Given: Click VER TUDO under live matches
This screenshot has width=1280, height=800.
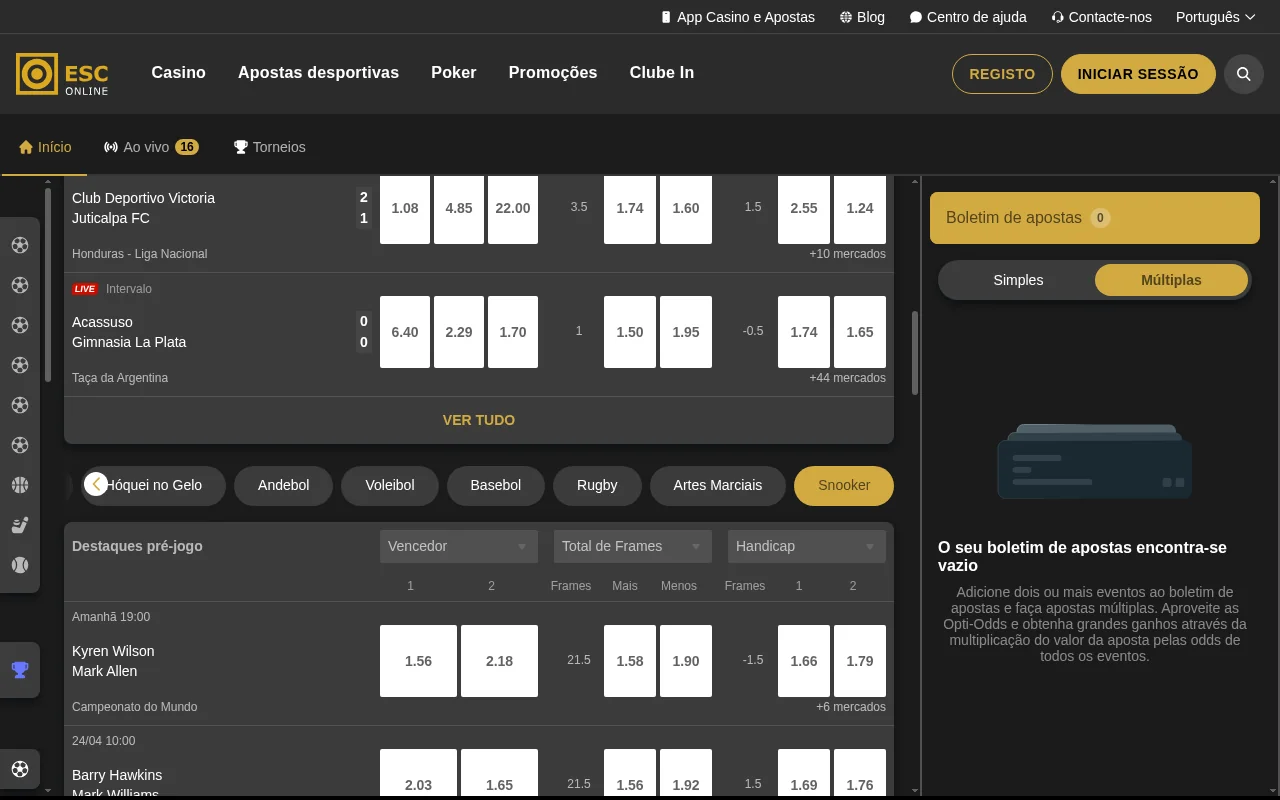Looking at the screenshot, I should click(x=479, y=420).
